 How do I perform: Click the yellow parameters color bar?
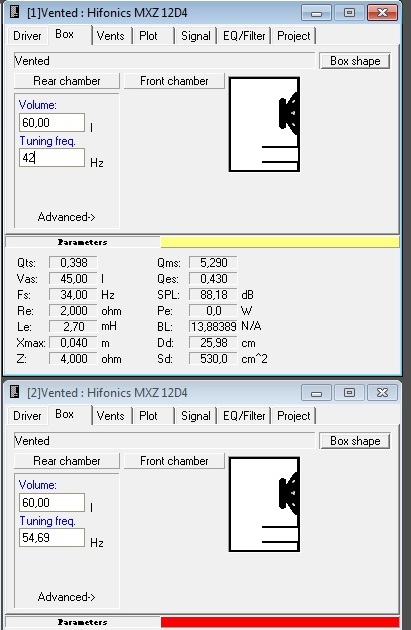pyautogui.click(x=280, y=242)
